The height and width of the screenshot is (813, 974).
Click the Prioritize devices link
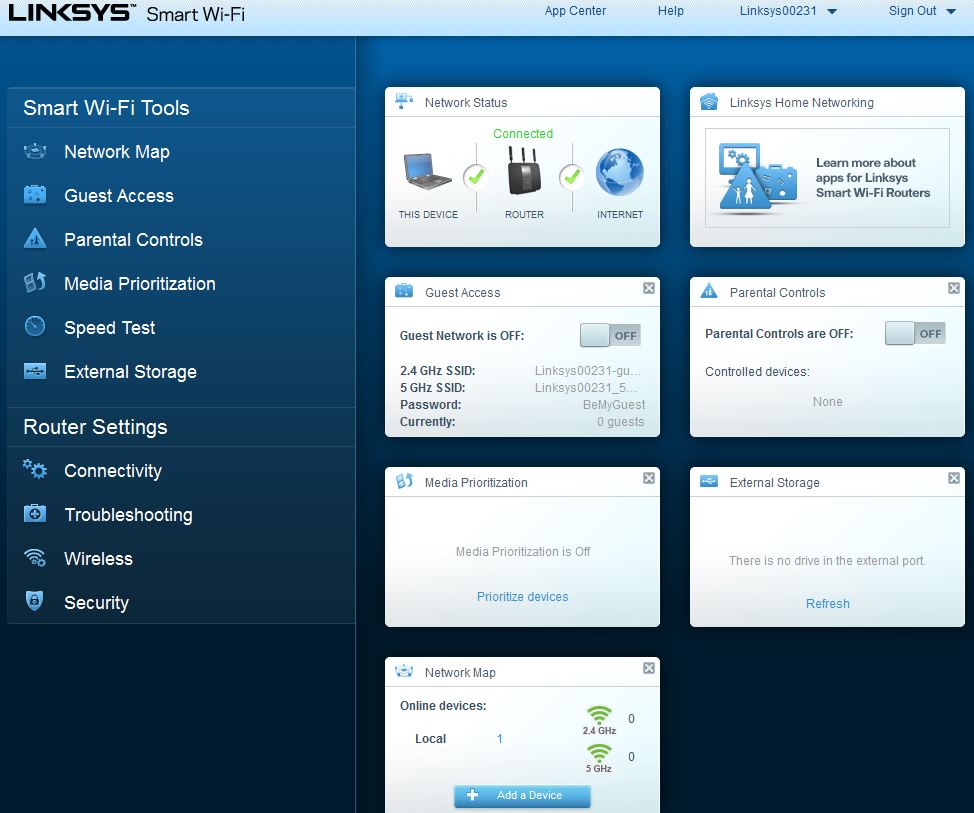[x=522, y=596]
